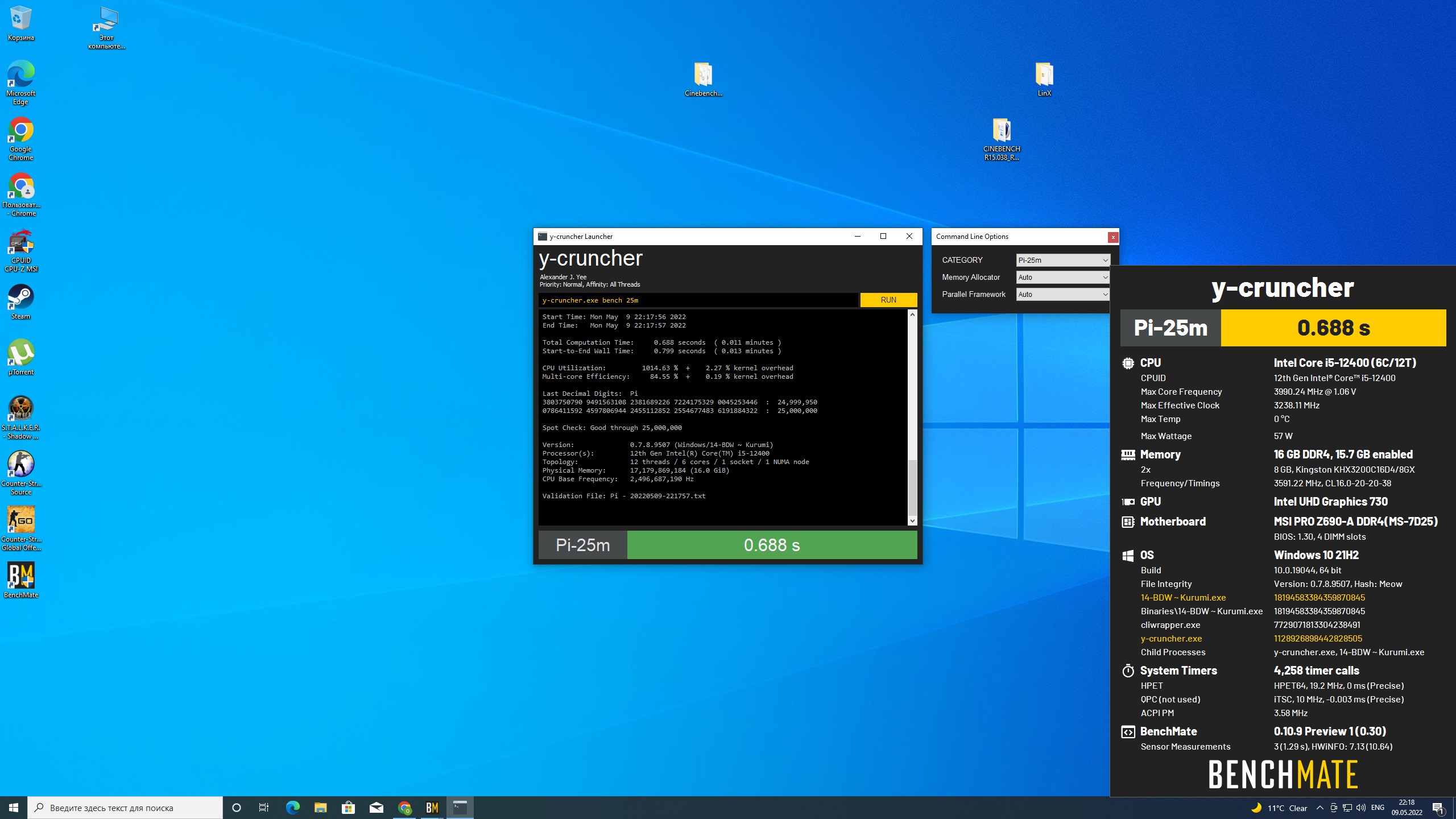Image resolution: width=1456 pixels, height=819 pixels.
Task: Click the scroll-down arrow in console output
Action: click(x=912, y=521)
